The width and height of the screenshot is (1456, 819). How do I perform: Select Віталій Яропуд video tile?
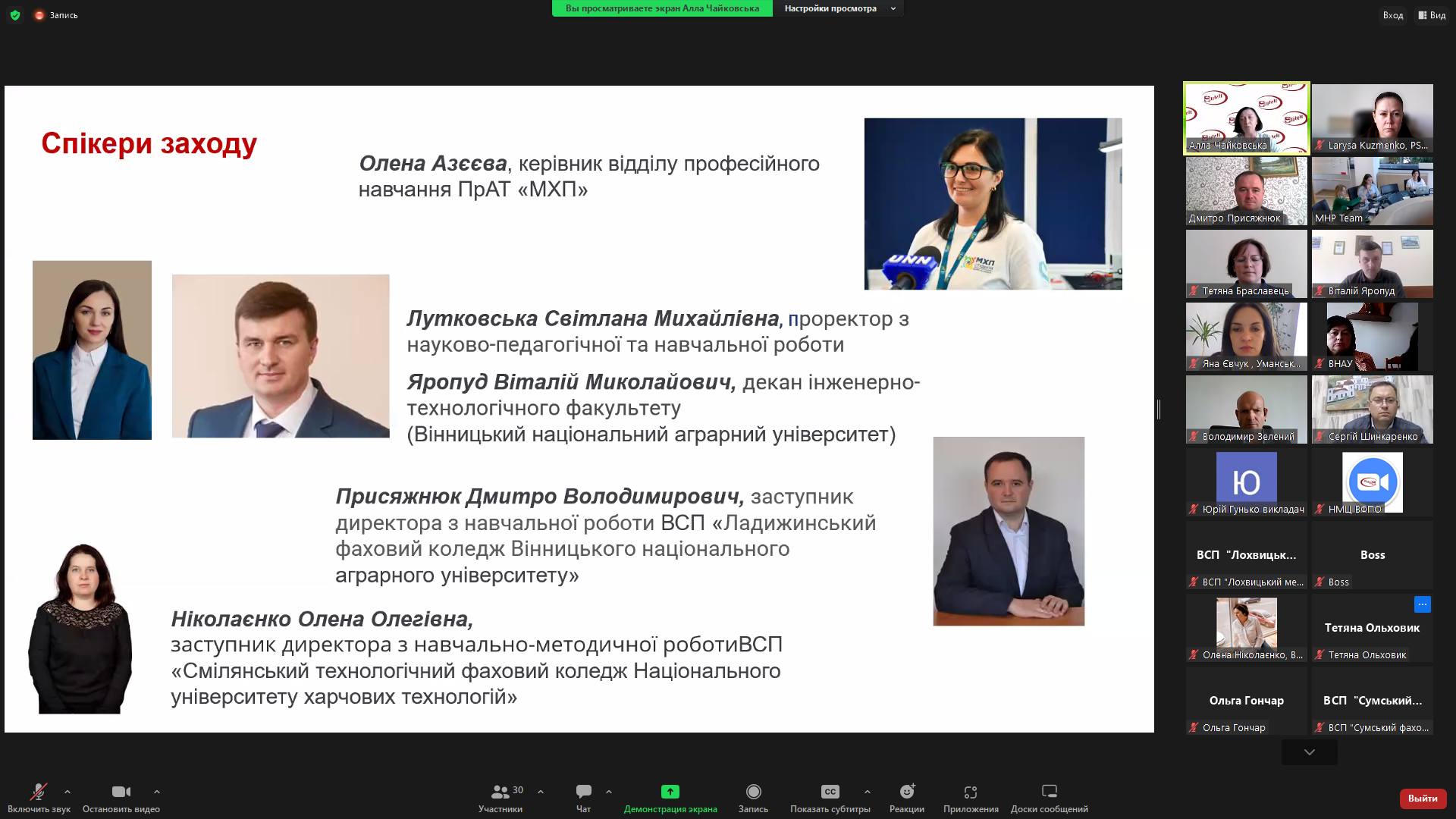1373,264
